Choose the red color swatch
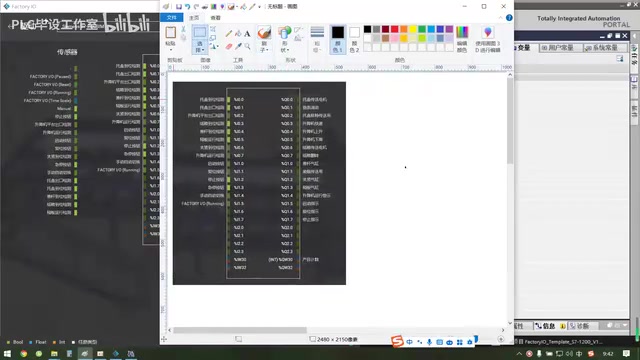Image resolution: width=640 pixels, height=360 pixels. [394, 29]
